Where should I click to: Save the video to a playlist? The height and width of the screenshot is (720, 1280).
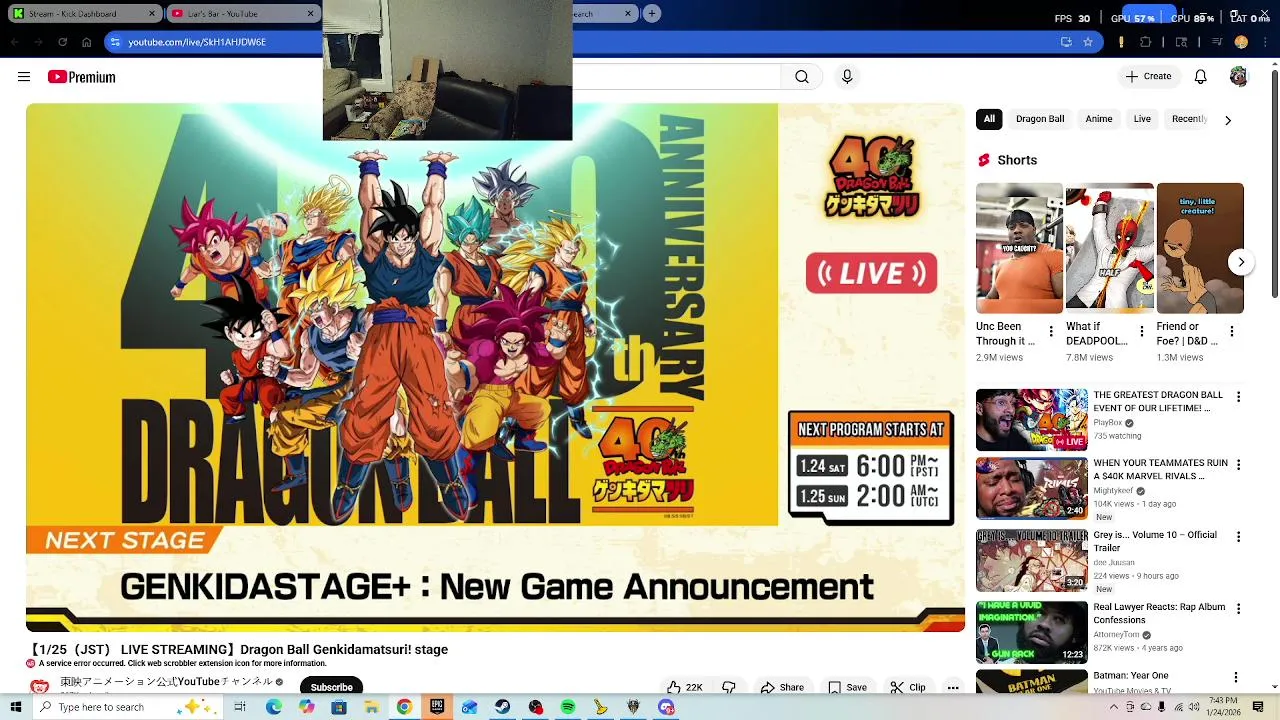[847, 687]
